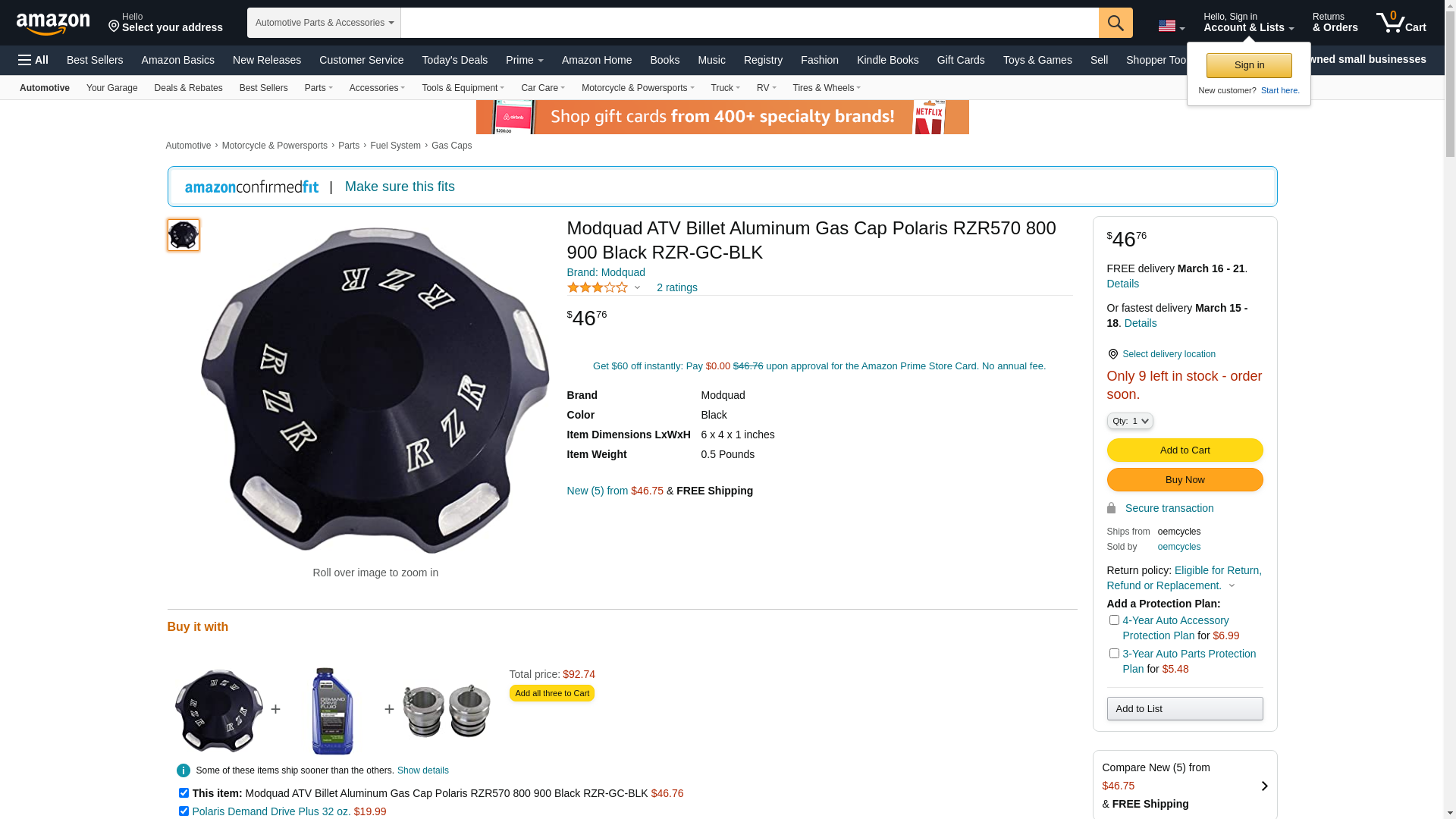1456x819 pixels.
Task: Open the All hamburger menu
Action: point(33,60)
